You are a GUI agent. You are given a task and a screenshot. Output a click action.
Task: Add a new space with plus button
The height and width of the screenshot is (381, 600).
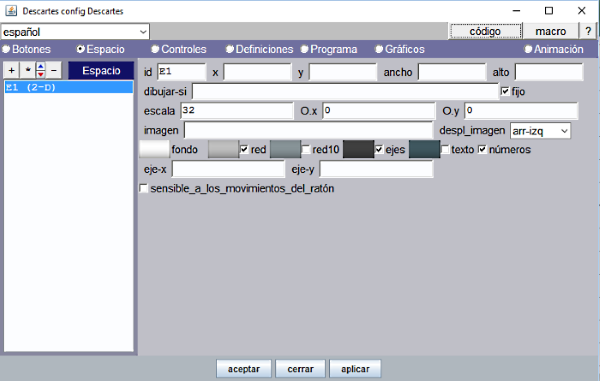[x=11, y=70]
